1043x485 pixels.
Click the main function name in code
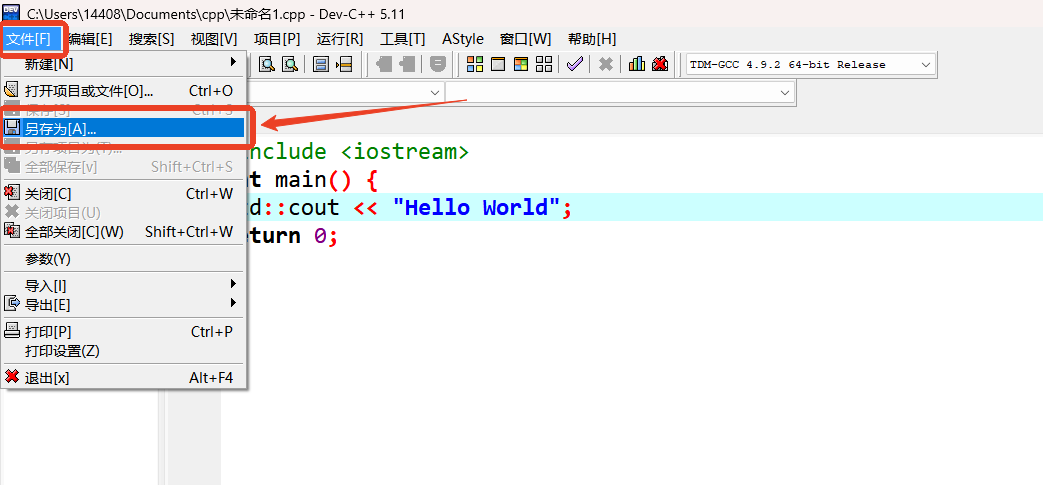tap(301, 180)
